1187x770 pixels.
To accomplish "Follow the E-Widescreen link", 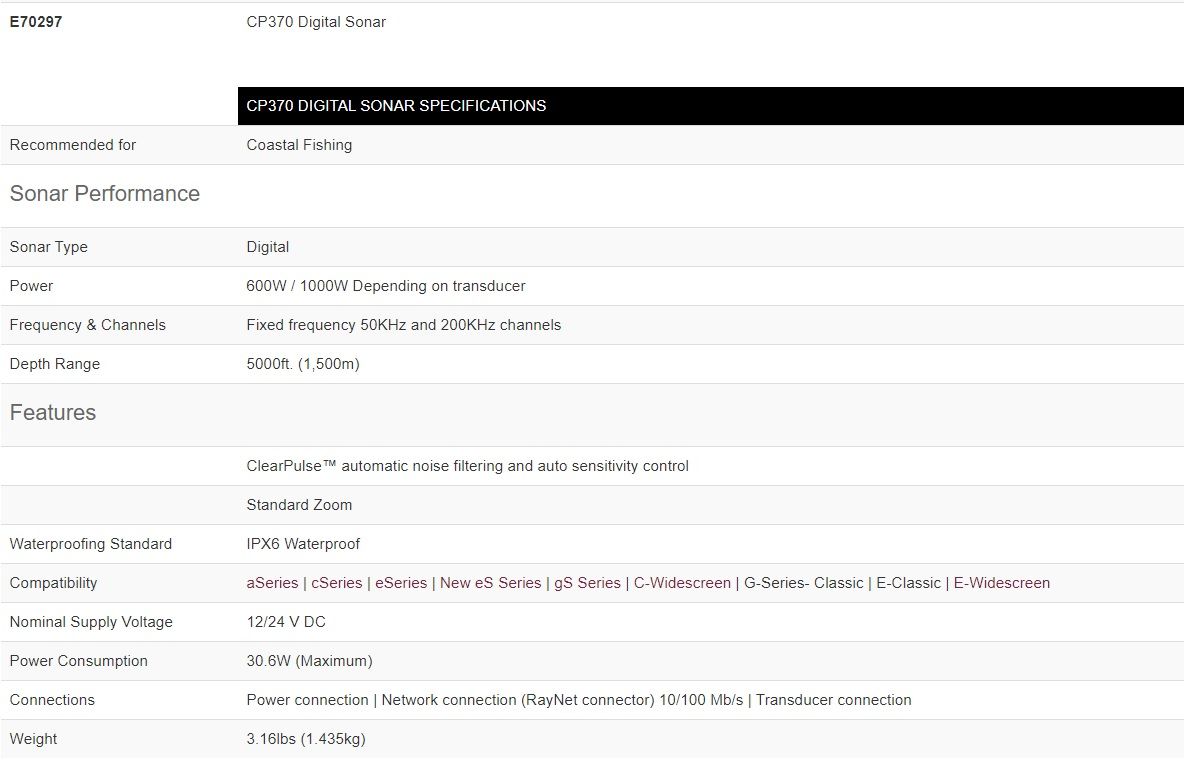I will [x=1001, y=583].
